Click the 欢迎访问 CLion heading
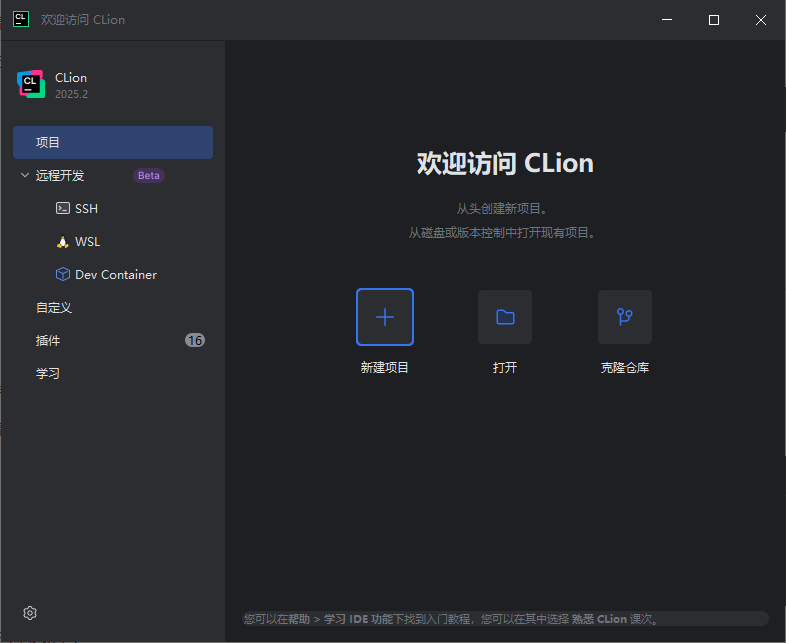Screen dimensions: 786x643 tap(505, 163)
